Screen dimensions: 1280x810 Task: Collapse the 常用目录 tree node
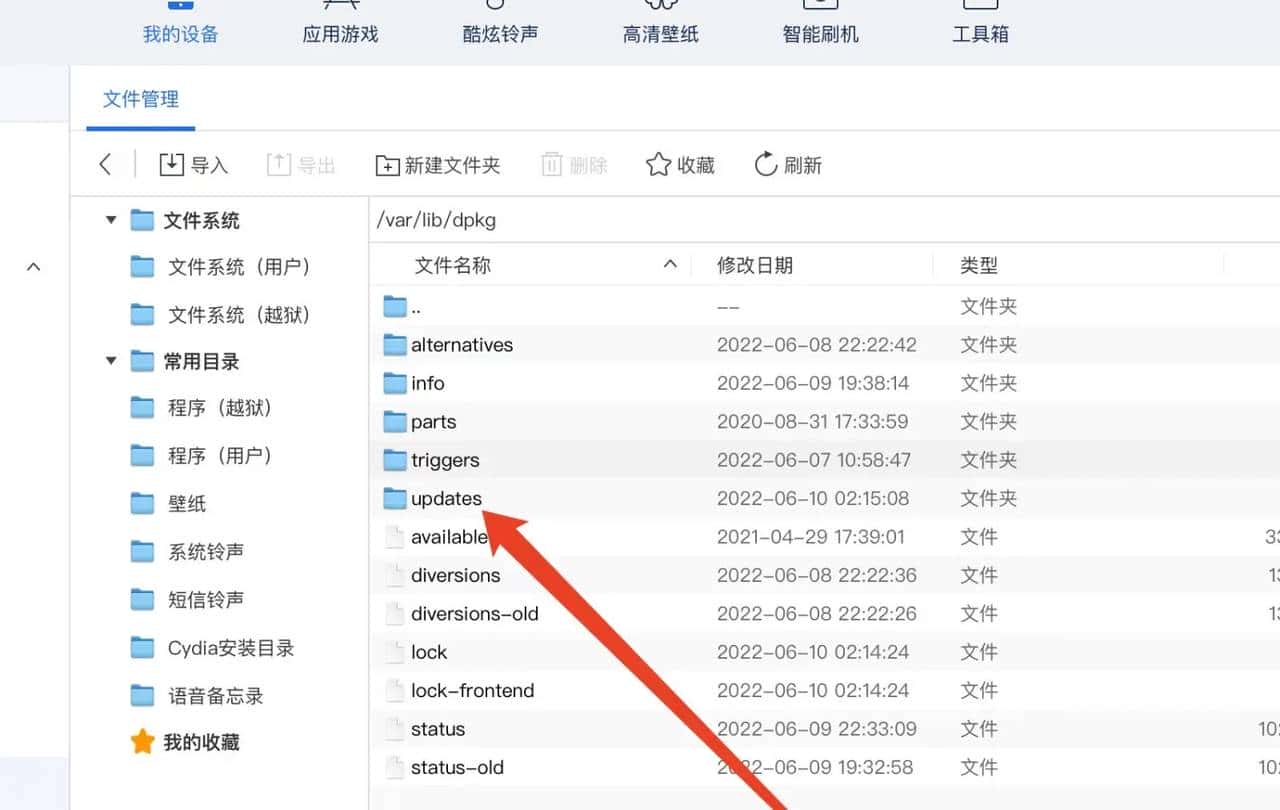click(110, 361)
